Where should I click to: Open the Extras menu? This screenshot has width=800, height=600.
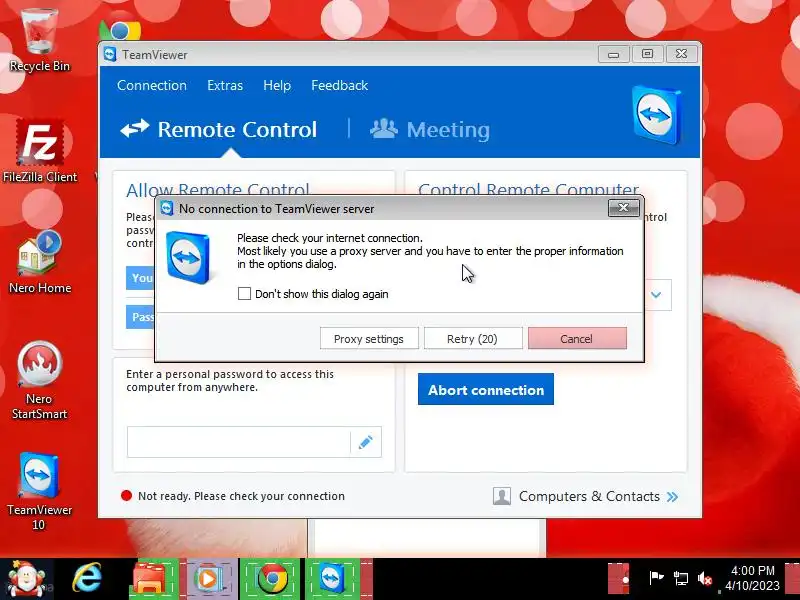(225, 85)
